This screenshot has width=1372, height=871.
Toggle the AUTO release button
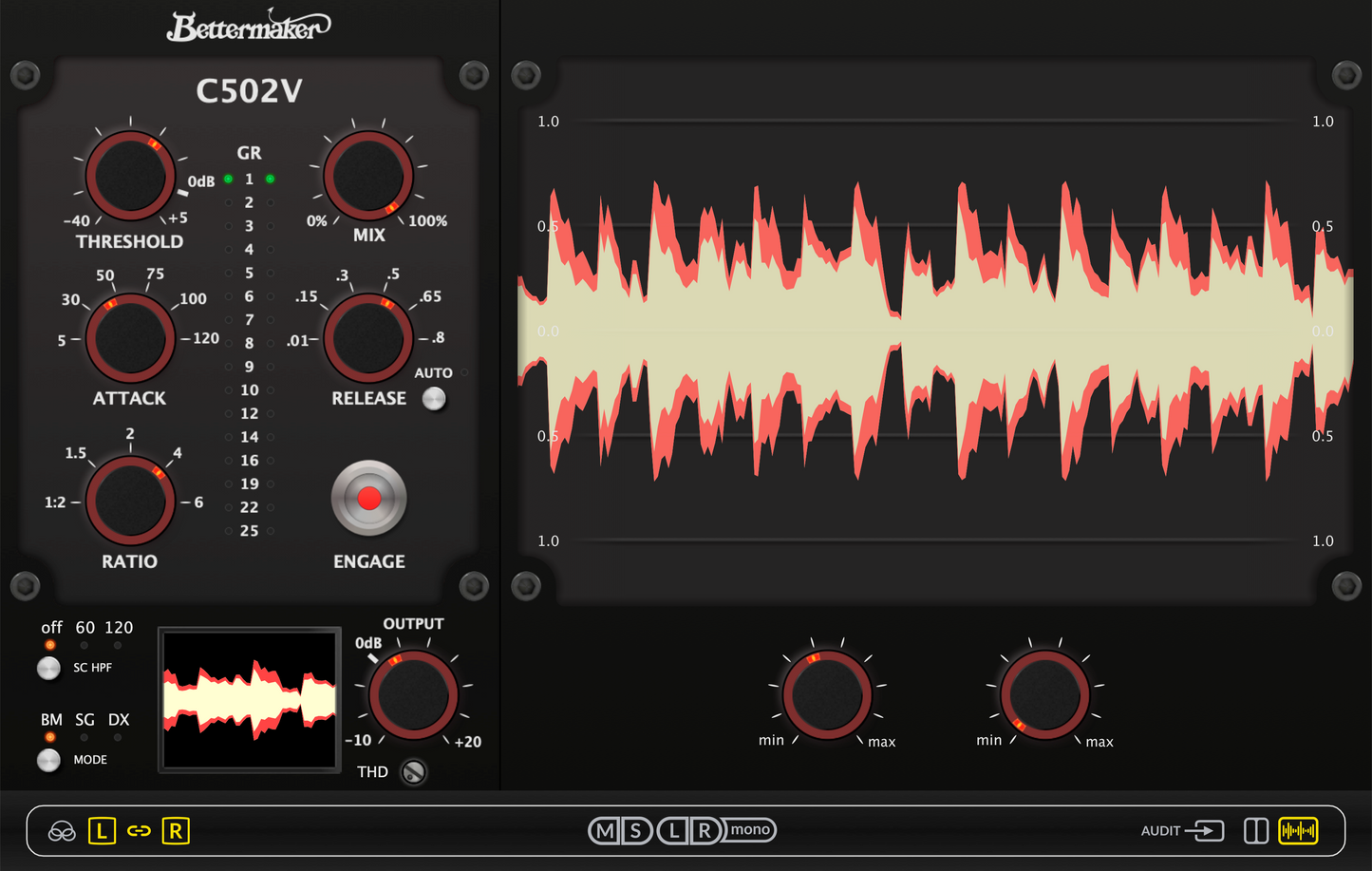(x=434, y=399)
